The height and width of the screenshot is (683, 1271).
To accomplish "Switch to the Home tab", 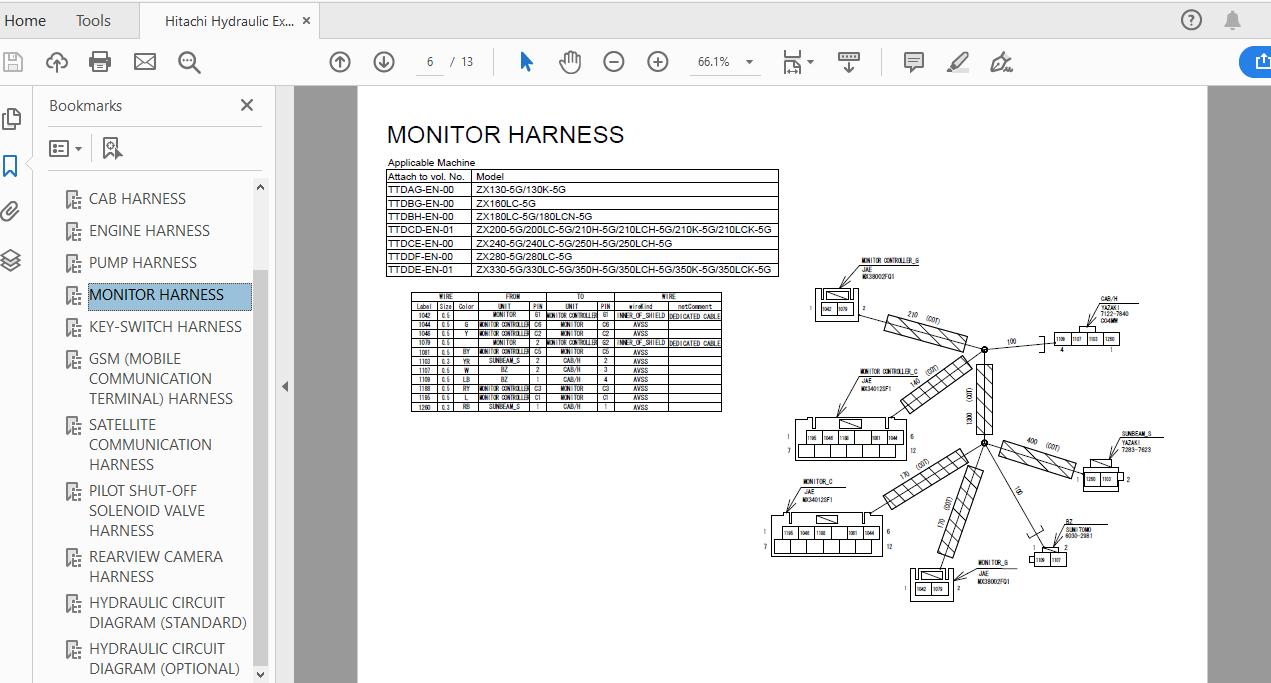I will [25, 20].
